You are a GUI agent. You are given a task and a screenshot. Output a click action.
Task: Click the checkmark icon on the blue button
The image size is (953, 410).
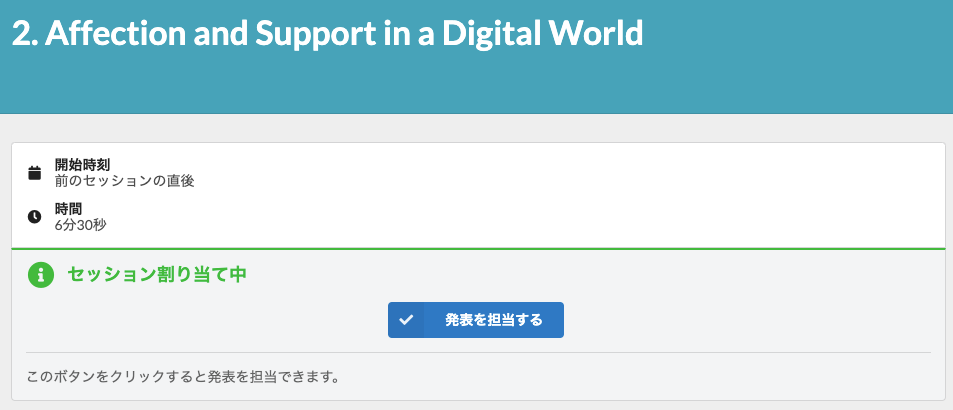[406, 320]
